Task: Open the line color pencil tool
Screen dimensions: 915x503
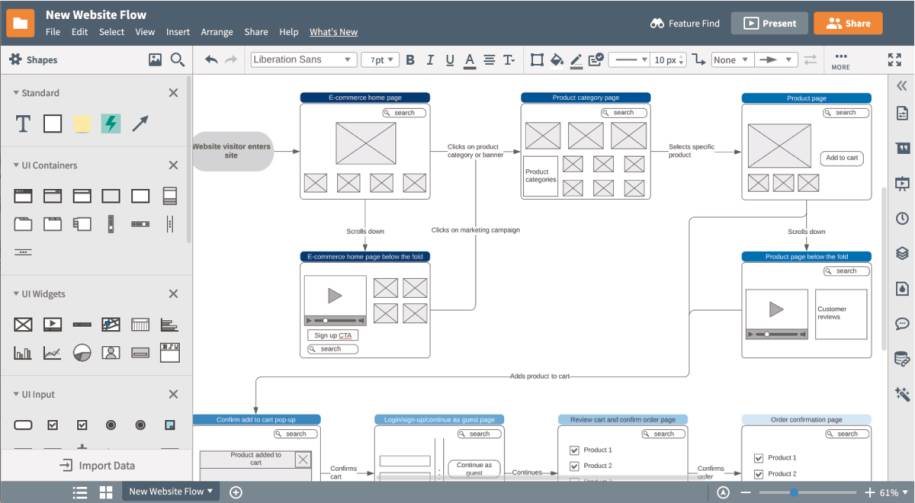Action: [x=576, y=60]
